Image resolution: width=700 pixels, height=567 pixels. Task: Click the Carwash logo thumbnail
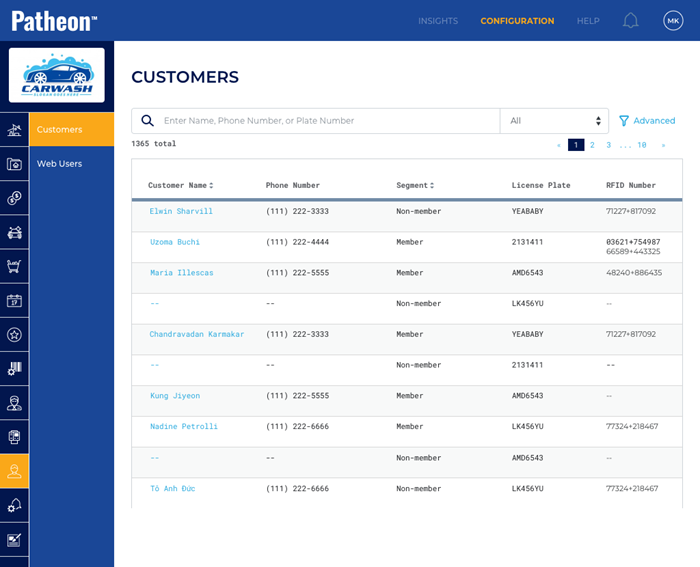tap(57, 75)
